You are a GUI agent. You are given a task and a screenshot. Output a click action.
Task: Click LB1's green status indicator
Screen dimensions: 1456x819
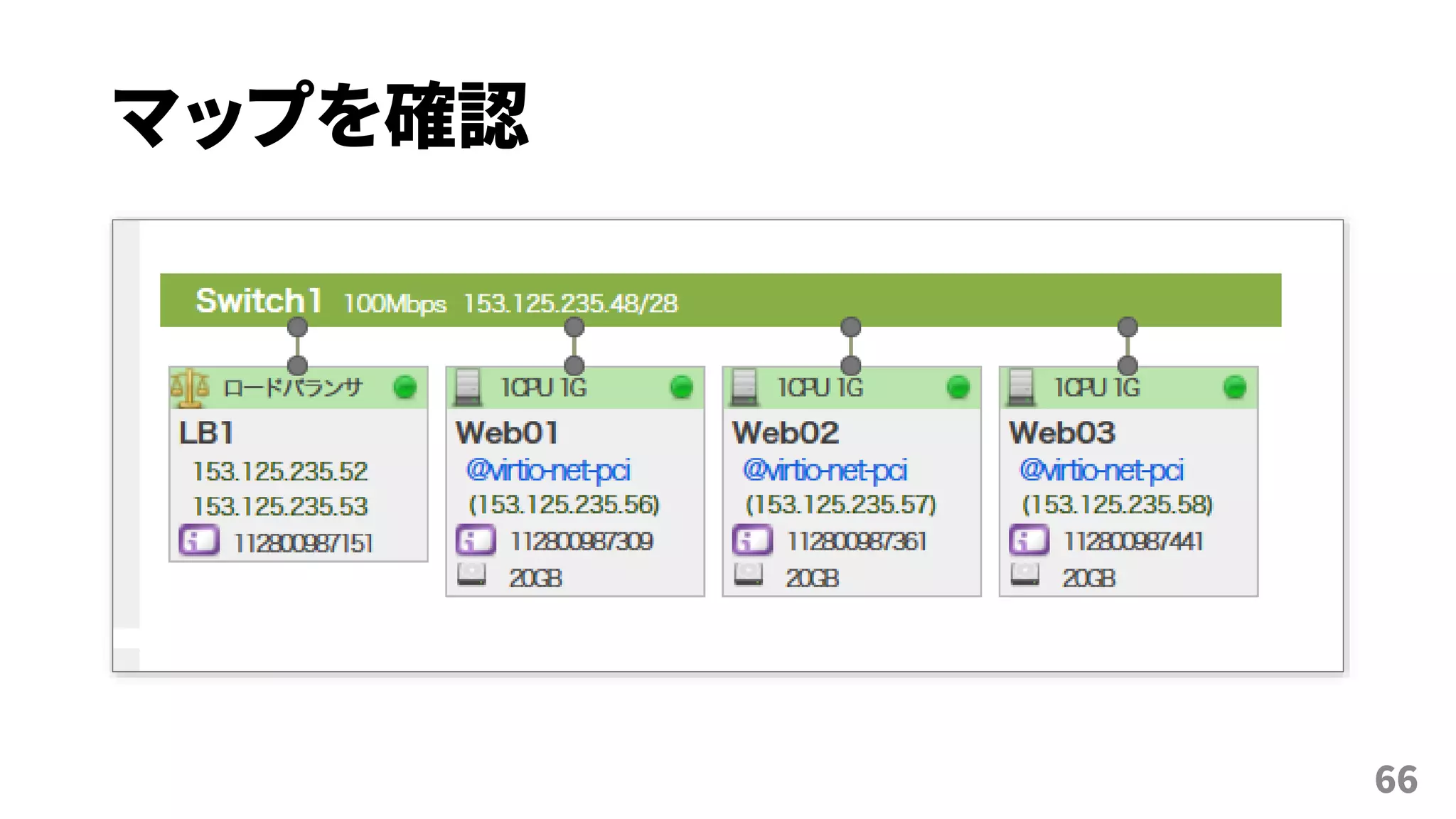pyautogui.click(x=405, y=387)
